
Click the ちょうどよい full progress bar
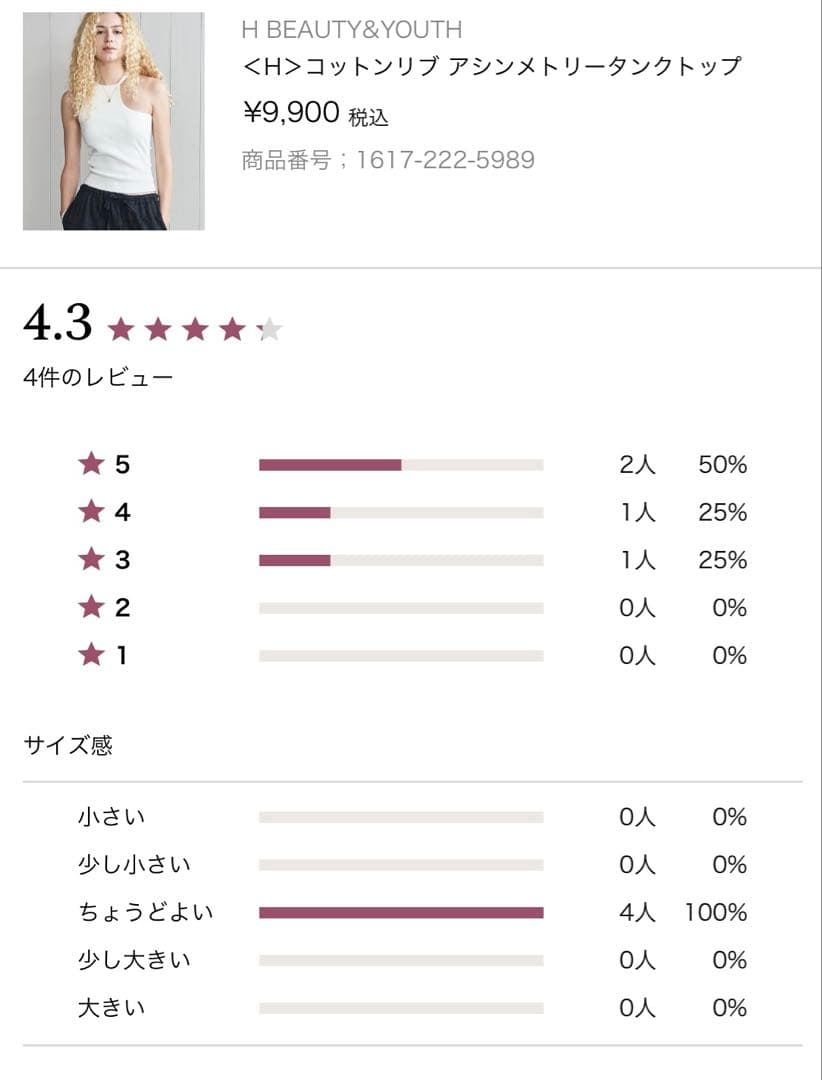[400, 911]
